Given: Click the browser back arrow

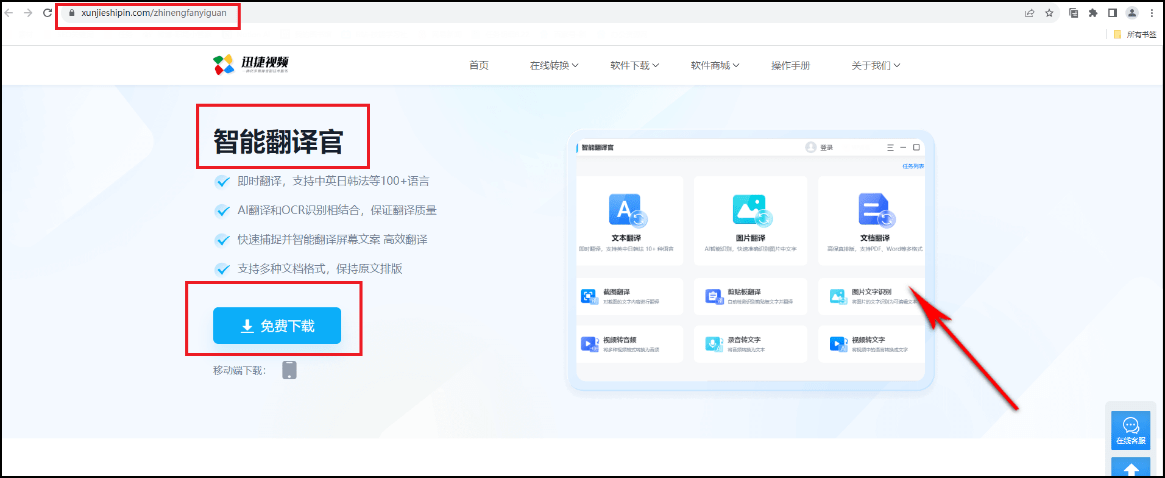Looking at the screenshot, I should point(10,13).
